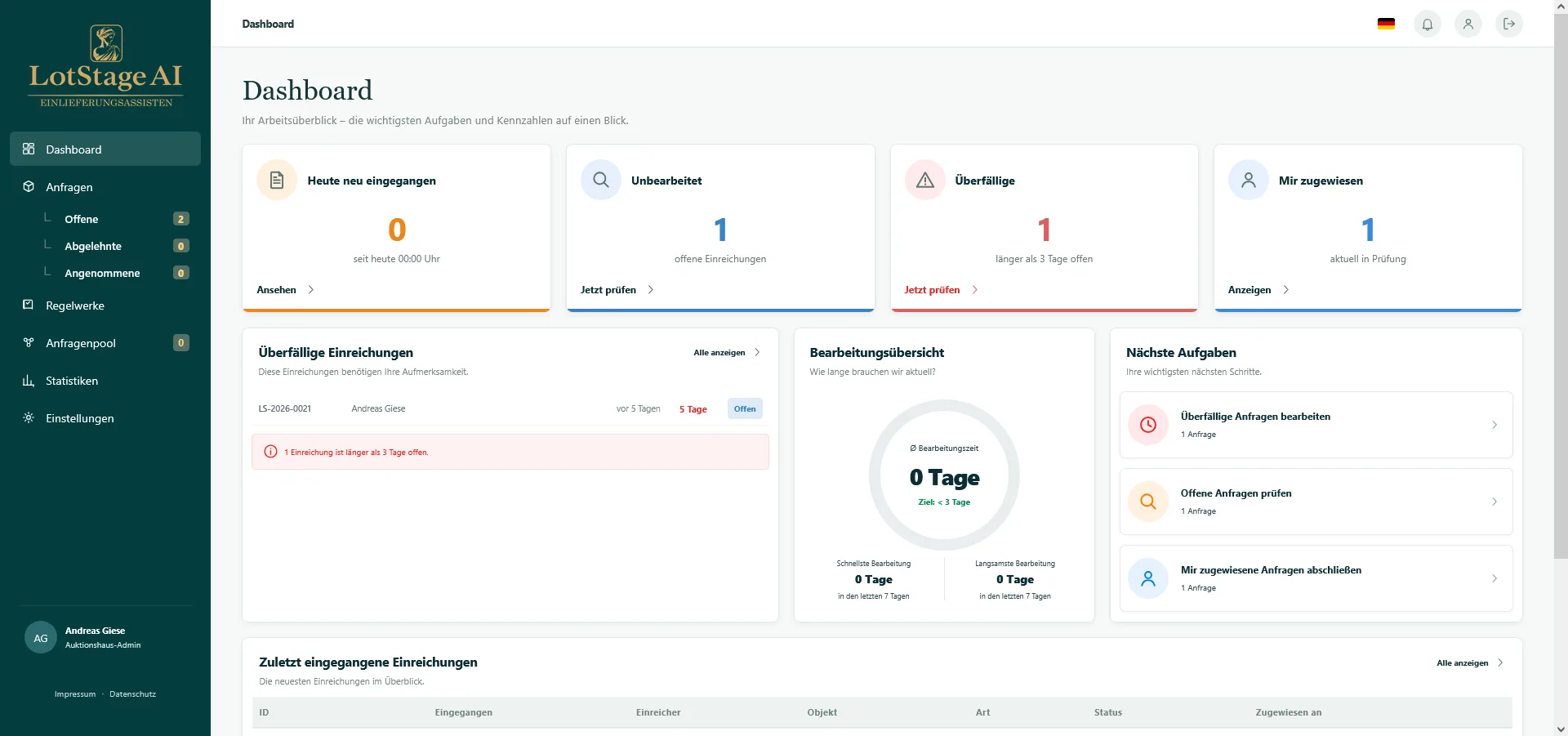Click the LS-2026-0021 submission ID
Image resolution: width=1568 pixels, height=736 pixels.
(285, 409)
